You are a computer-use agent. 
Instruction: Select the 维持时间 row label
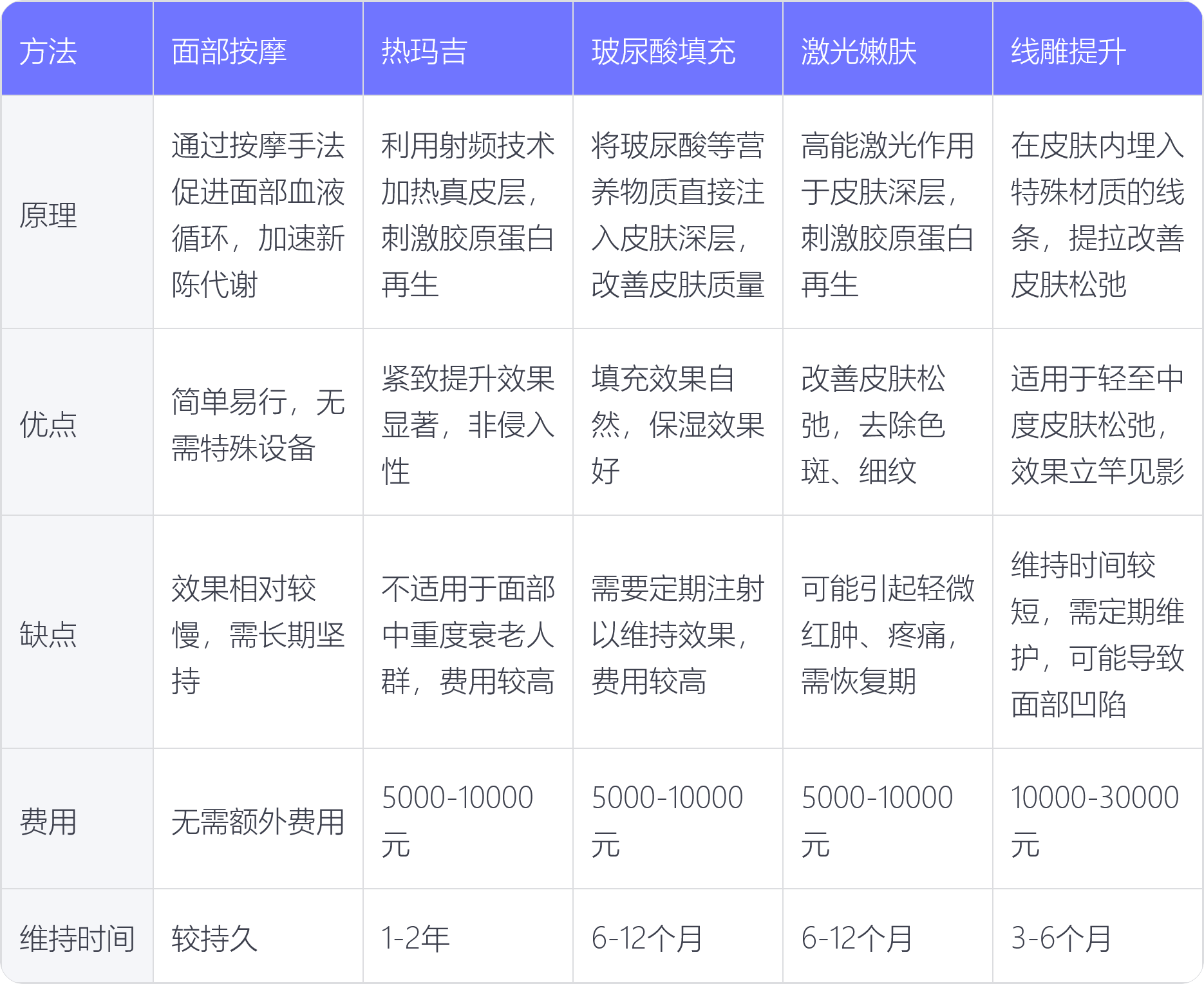(x=77, y=936)
